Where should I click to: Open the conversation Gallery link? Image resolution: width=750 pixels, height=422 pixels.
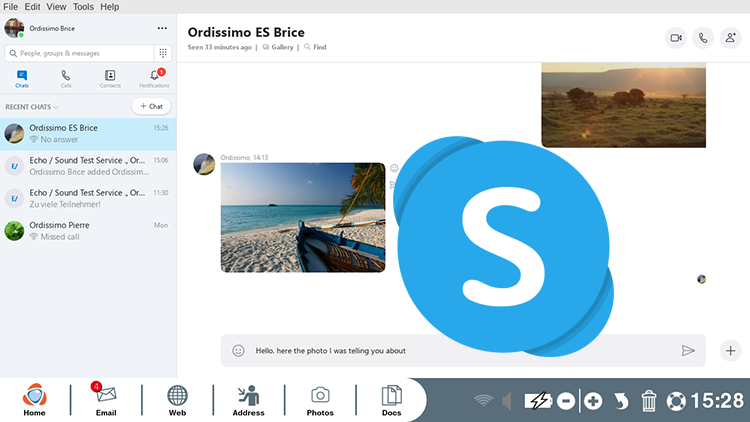pos(278,47)
